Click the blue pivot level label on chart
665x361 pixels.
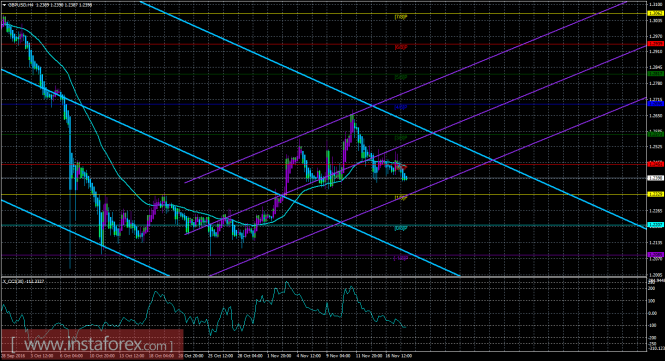pyautogui.click(x=401, y=107)
